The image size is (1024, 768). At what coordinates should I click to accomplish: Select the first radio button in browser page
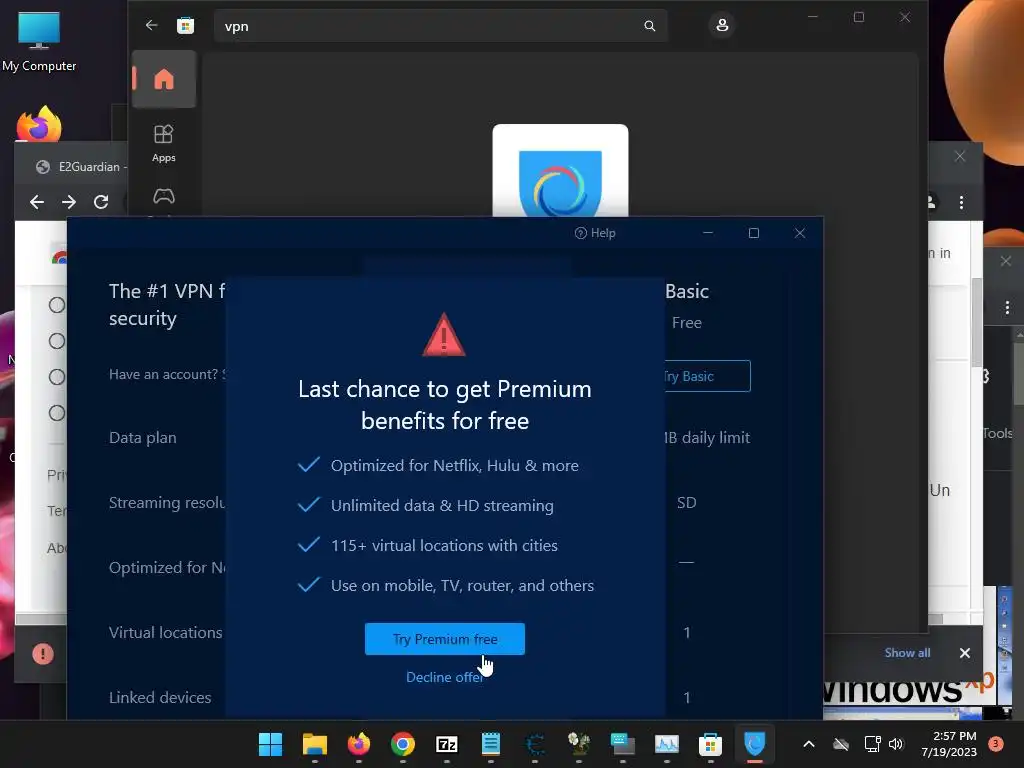(x=57, y=305)
